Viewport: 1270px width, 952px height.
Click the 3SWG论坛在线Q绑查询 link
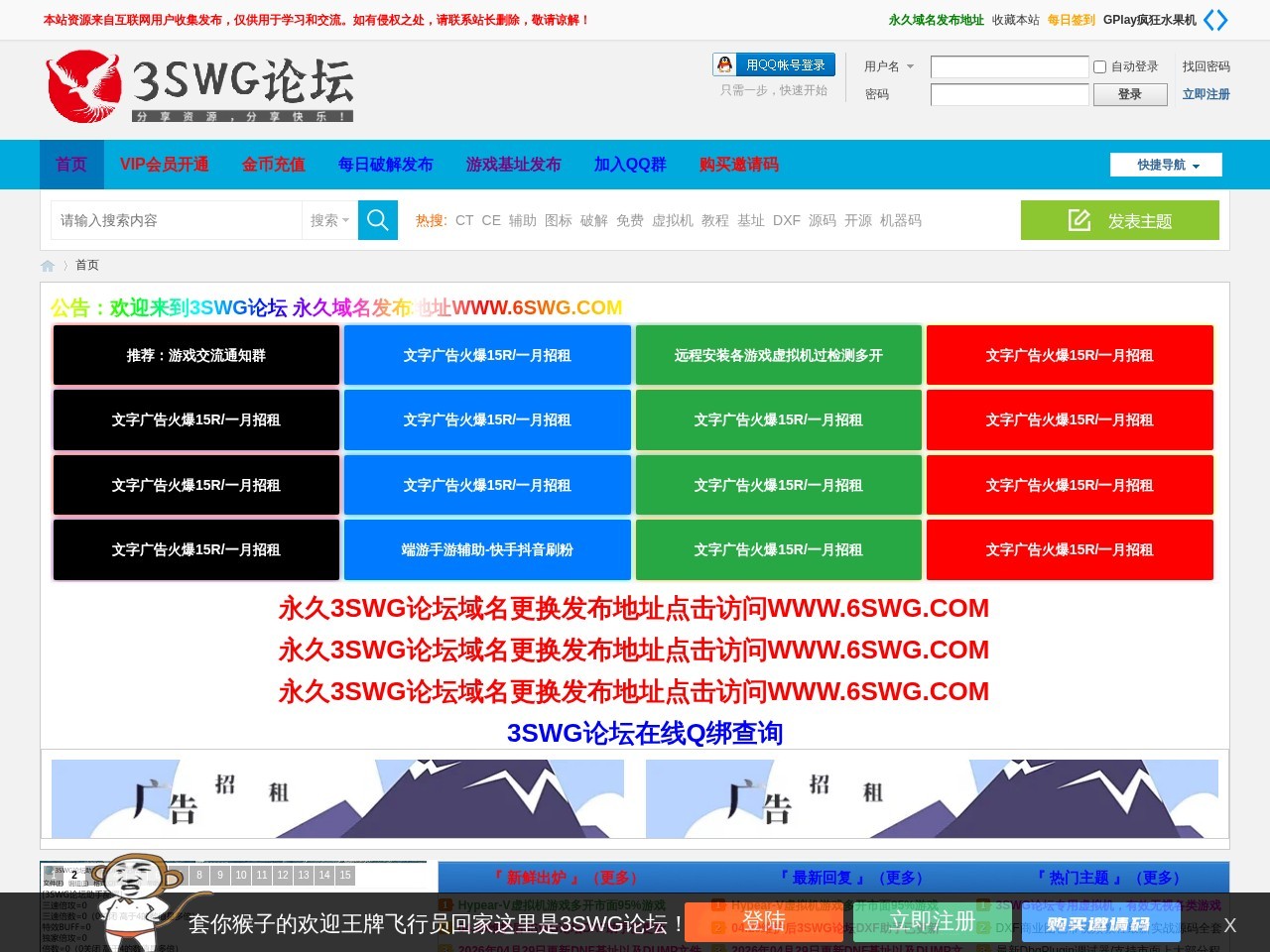click(x=645, y=733)
